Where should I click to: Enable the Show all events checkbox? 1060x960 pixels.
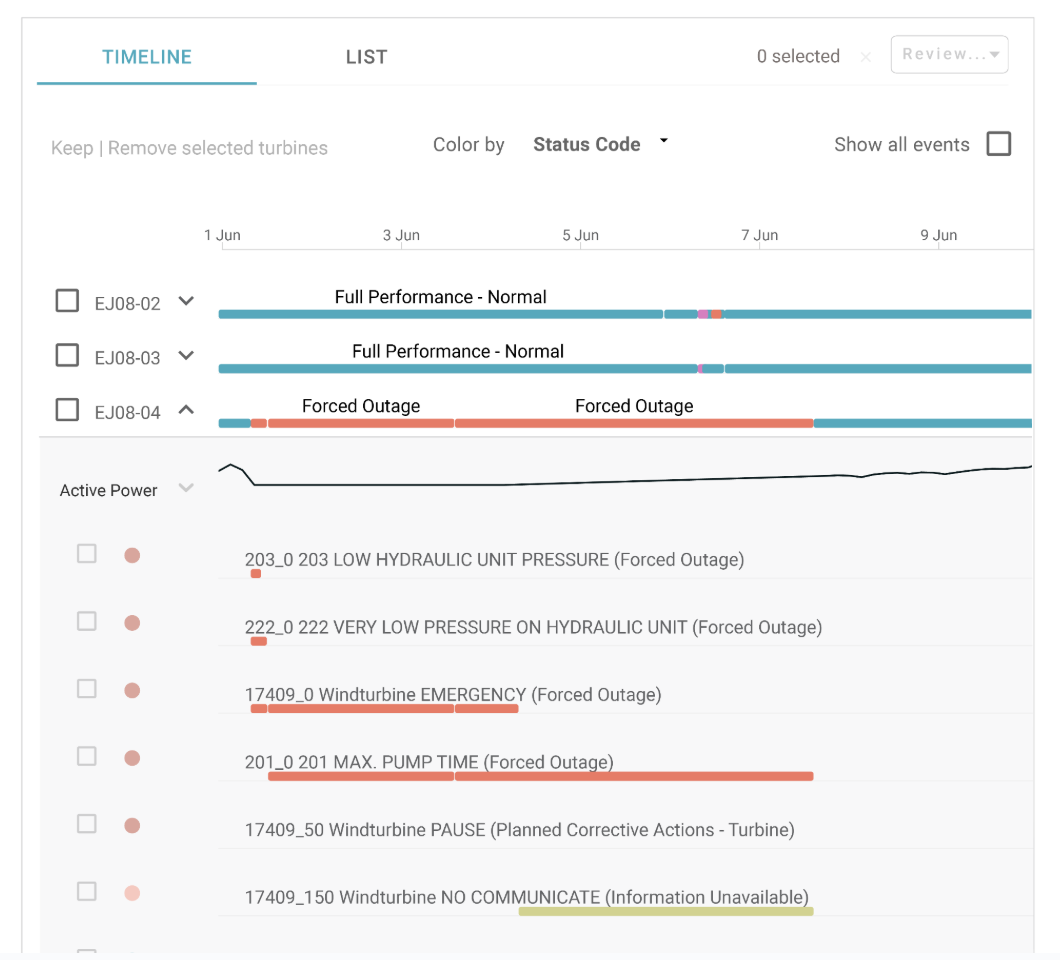(x=998, y=144)
